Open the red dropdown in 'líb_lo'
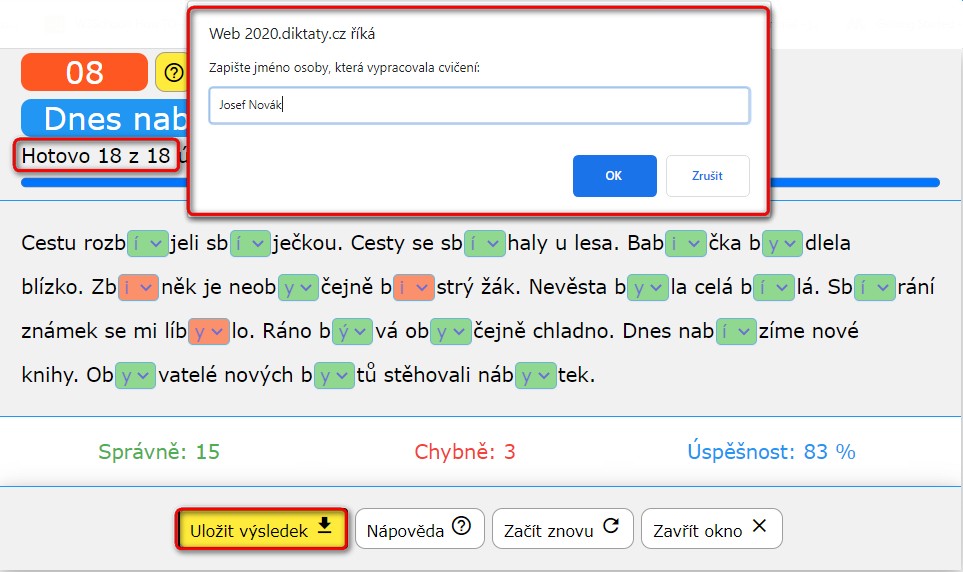This screenshot has height=572, width=963. (210, 331)
